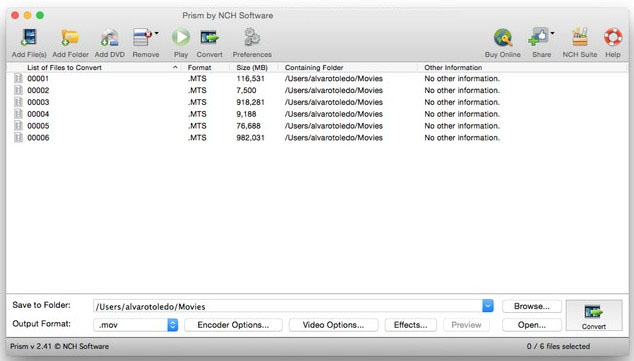Click the Open... button
Screen dimensions: 634x361
pos(532,325)
